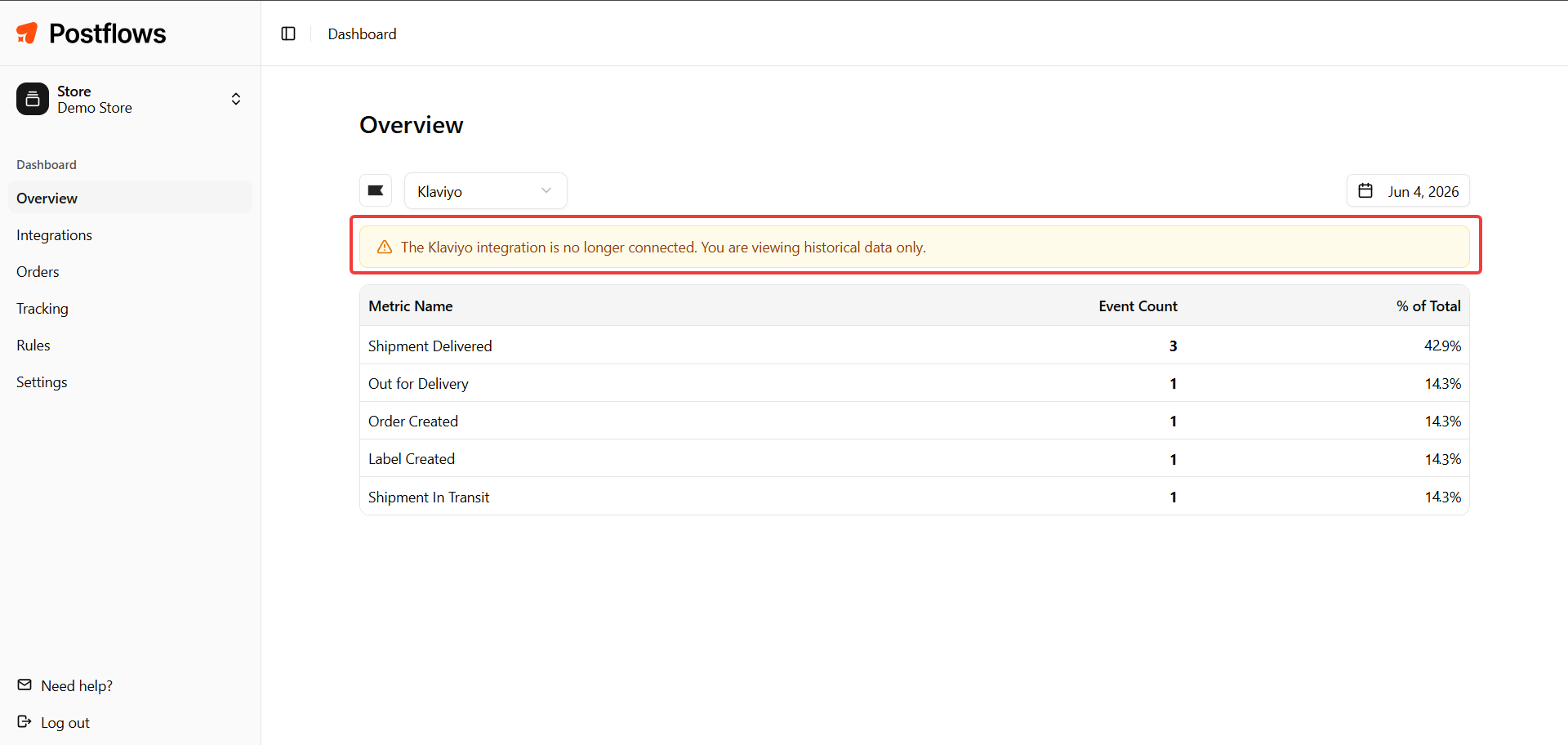Click the event count for Out for Delivery

pyautogui.click(x=1174, y=384)
